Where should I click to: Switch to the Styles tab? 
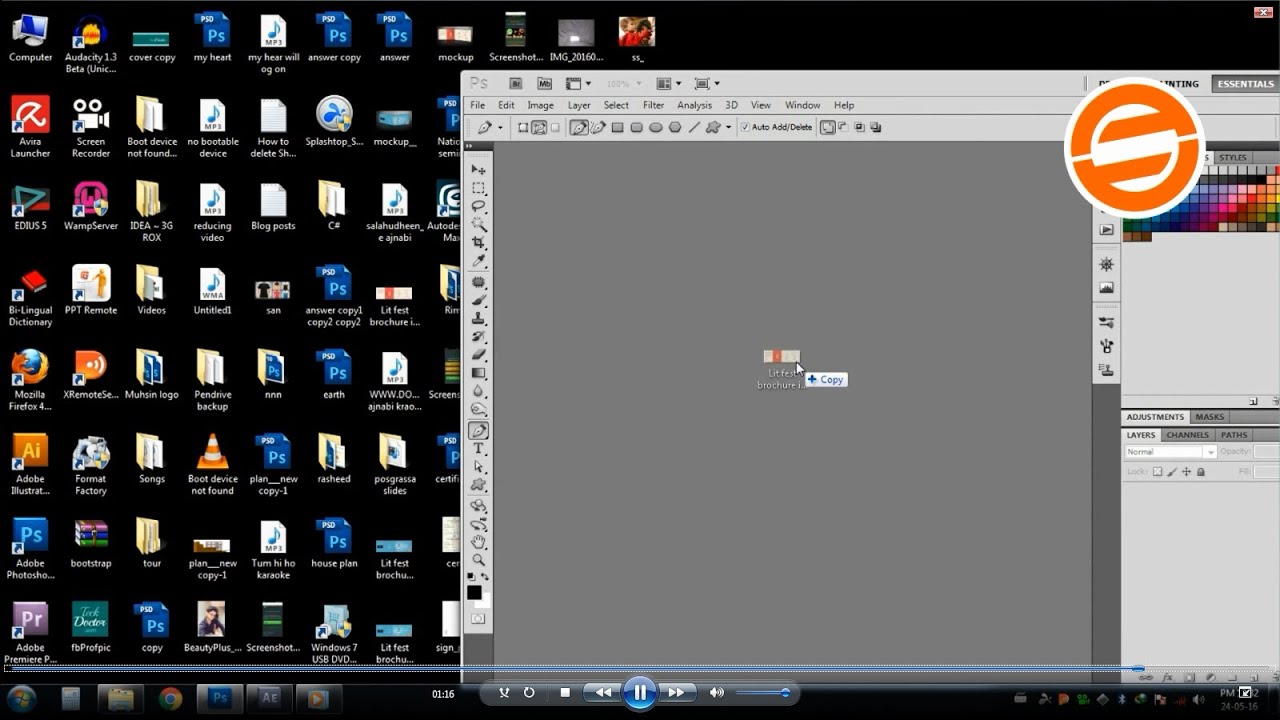pyautogui.click(x=1232, y=157)
